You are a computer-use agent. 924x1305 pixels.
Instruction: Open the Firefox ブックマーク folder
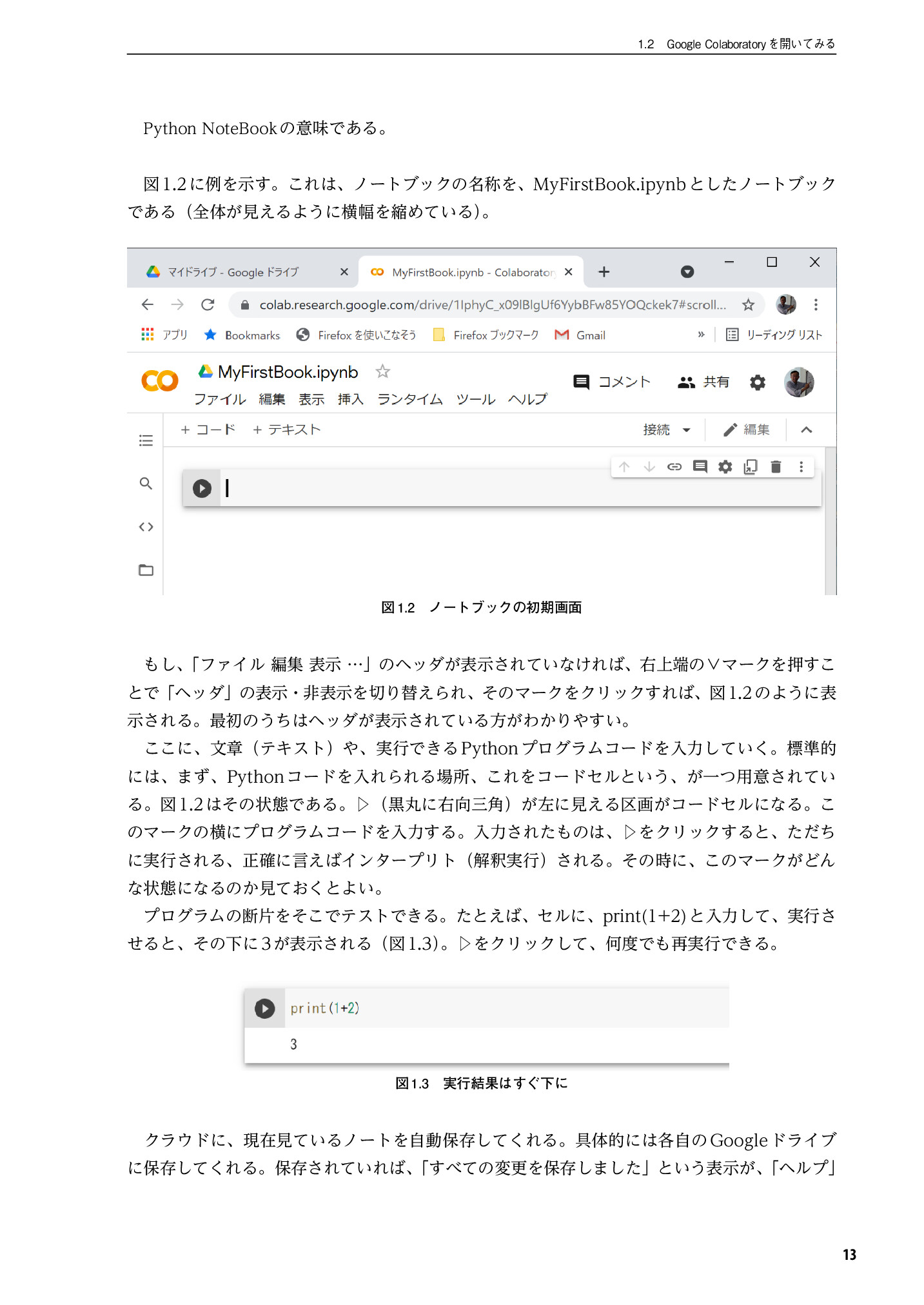[486, 335]
